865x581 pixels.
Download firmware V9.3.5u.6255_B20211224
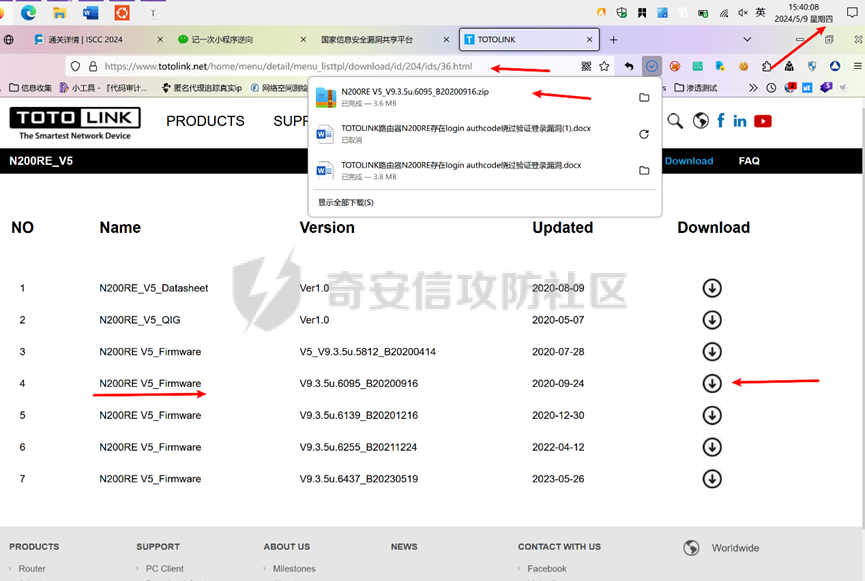point(712,447)
